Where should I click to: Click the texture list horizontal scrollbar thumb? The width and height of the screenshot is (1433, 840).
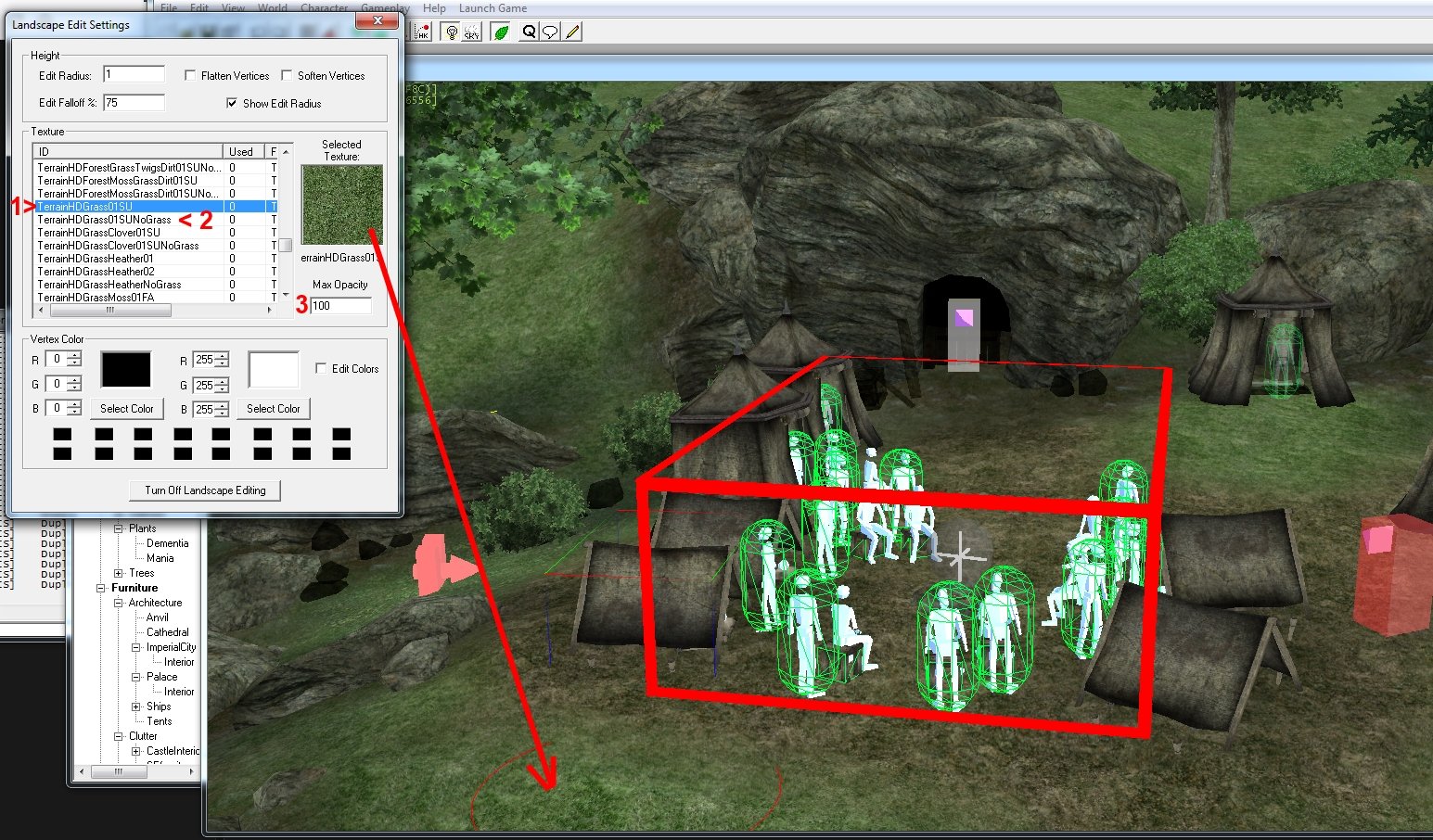(109, 310)
